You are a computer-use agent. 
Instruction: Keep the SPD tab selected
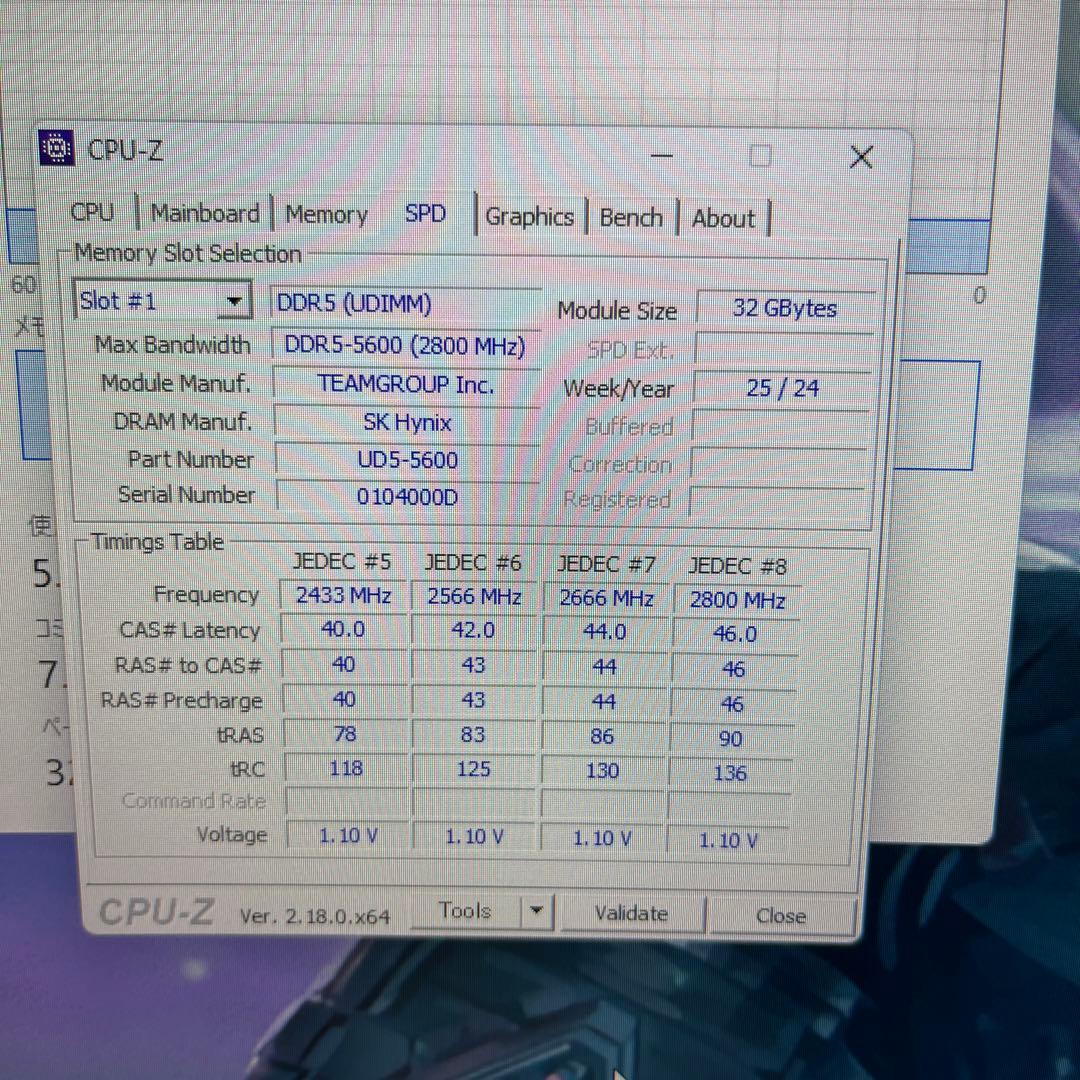pyautogui.click(x=425, y=213)
